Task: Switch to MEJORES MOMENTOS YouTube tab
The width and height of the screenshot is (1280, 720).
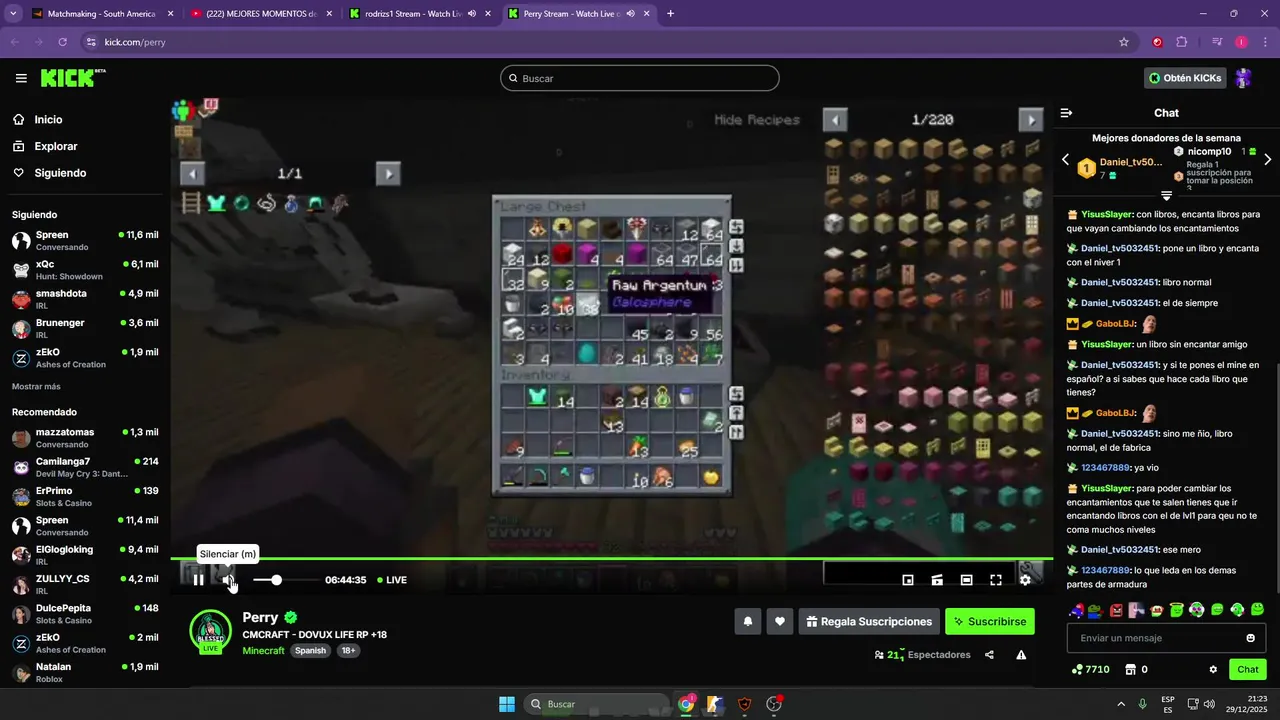Action: [x=262, y=14]
